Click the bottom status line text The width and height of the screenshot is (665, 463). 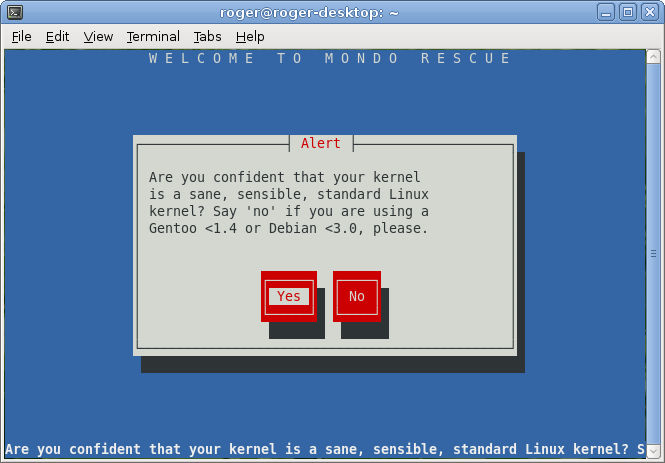325,449
